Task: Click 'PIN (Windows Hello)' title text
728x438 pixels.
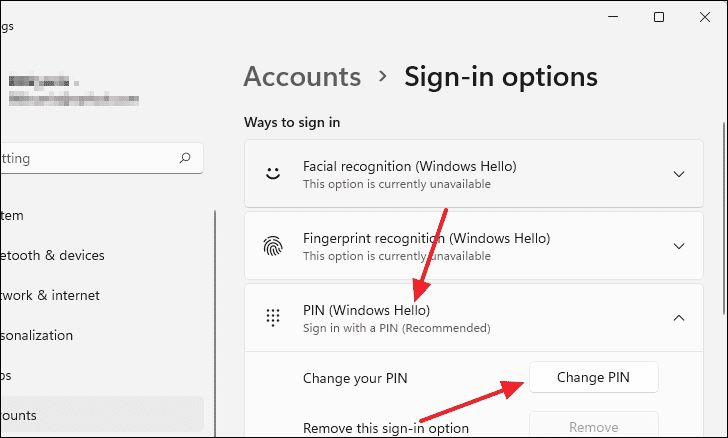Action: (366, 310)
